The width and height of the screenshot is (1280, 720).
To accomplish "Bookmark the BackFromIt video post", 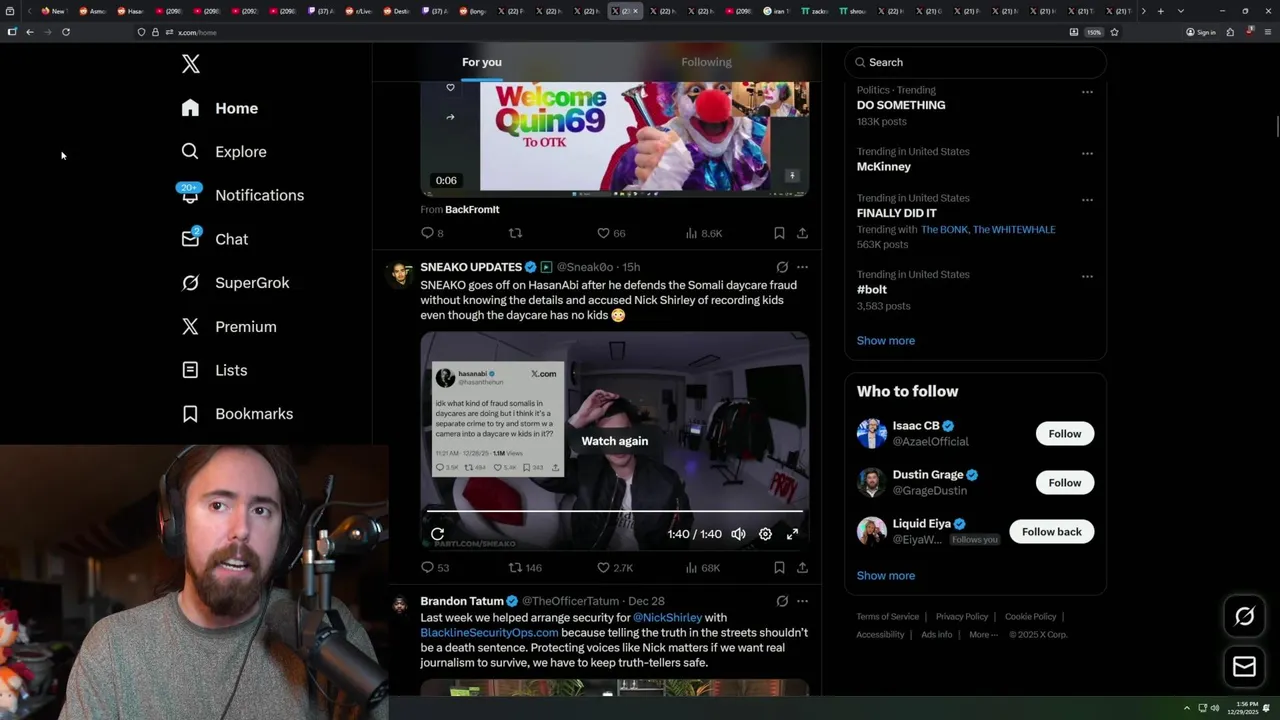I will coord(779,233).
